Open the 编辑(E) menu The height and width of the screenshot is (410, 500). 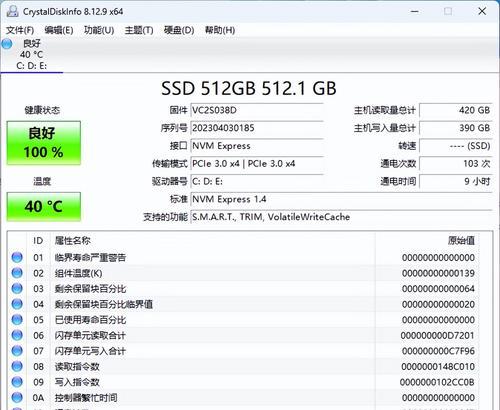coord(59,30)
